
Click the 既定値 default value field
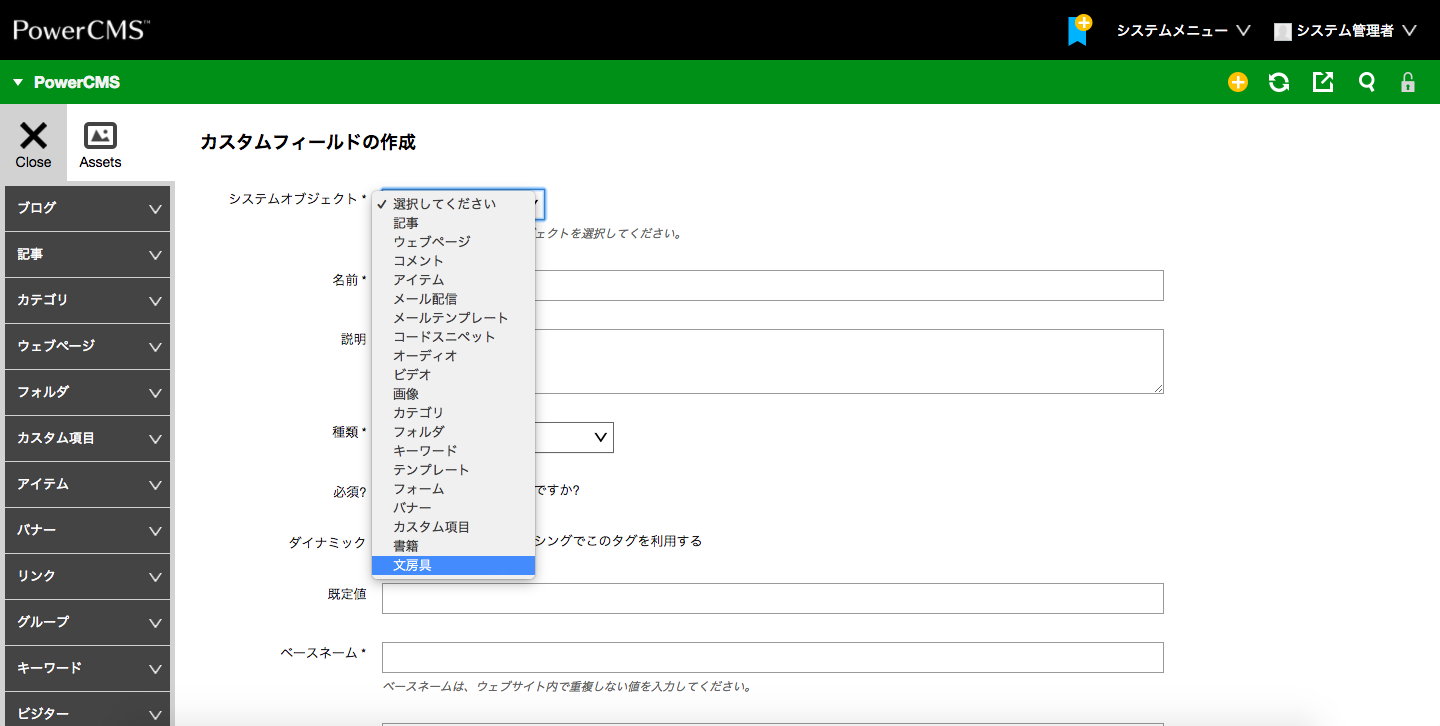pos(773,598)
